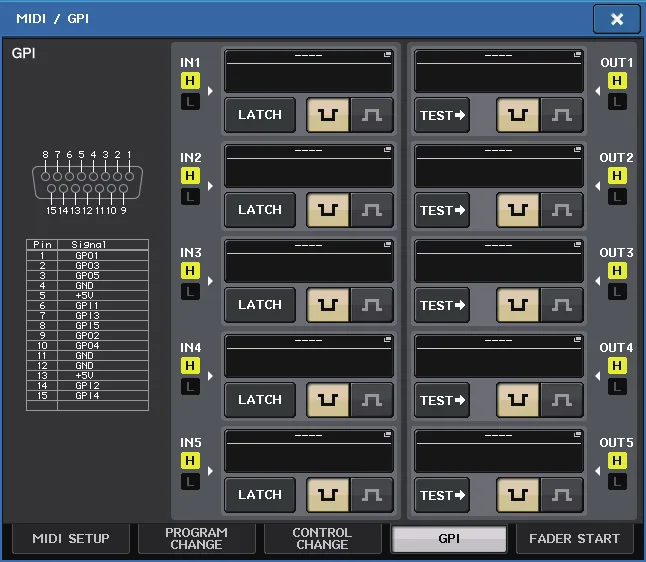646x562 pixels.
Task: Select low-active polarity icon for IN2
Action: click(x=328, y=210)
